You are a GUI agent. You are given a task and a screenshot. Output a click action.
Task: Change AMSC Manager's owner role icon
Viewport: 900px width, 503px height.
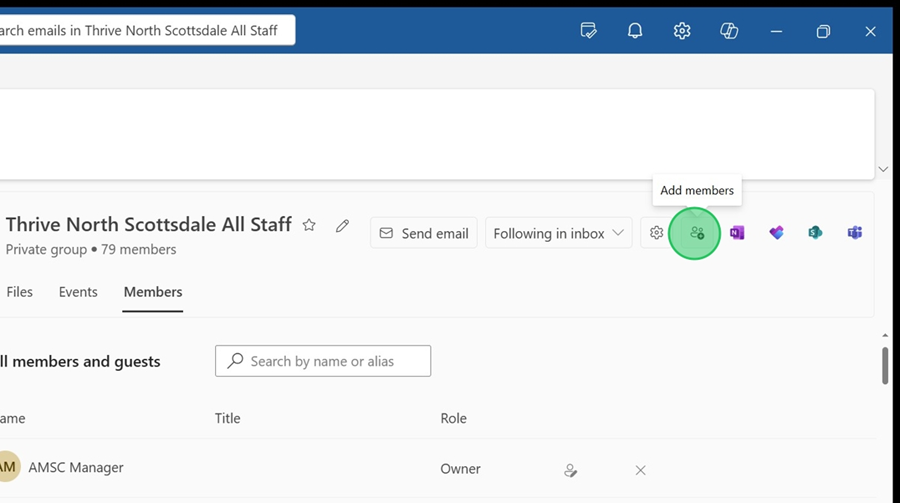tap(570, 470)
